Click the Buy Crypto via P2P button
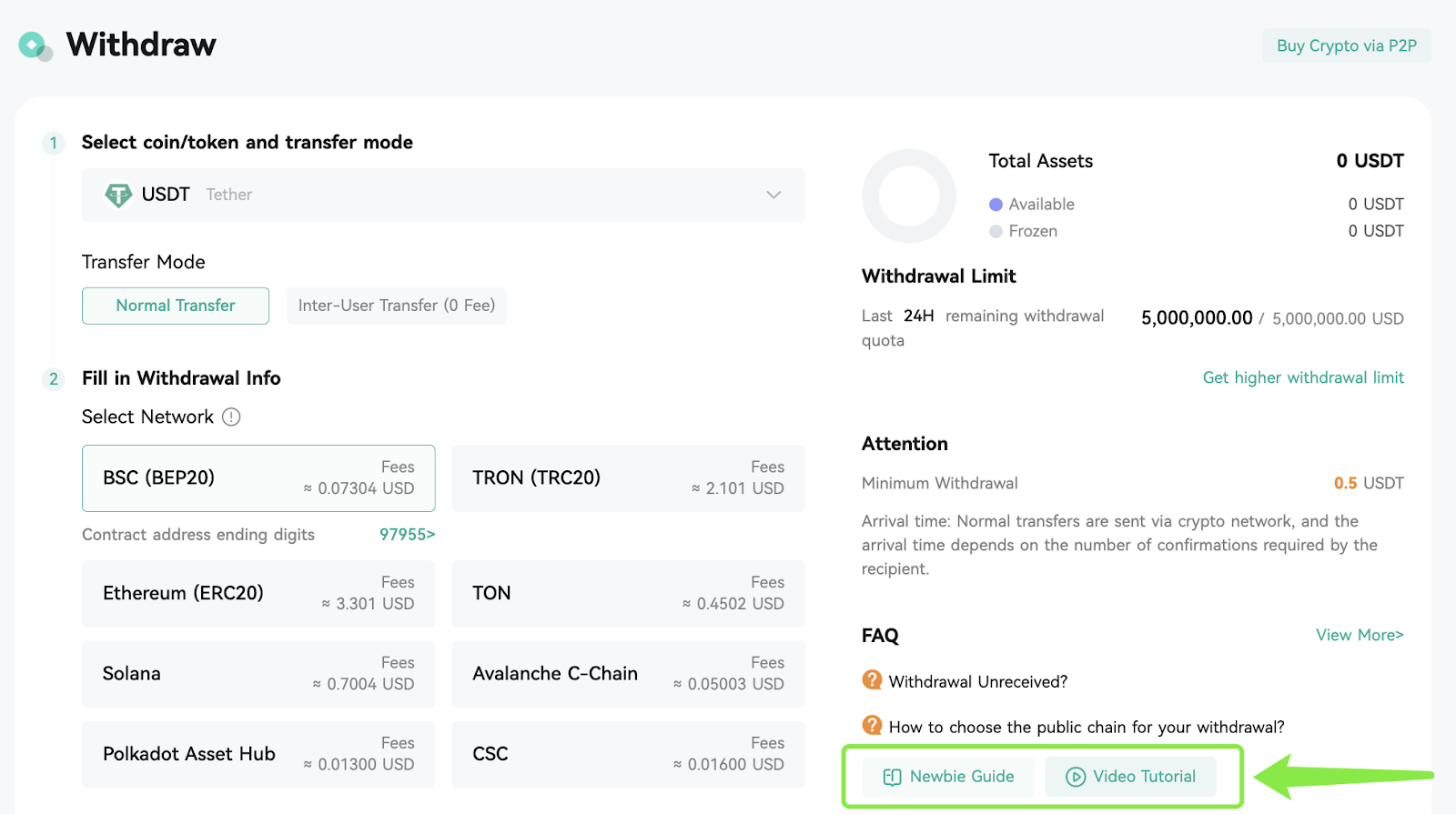The height and width of the screenshot is (814, 1456). [x=1347, y=46]
